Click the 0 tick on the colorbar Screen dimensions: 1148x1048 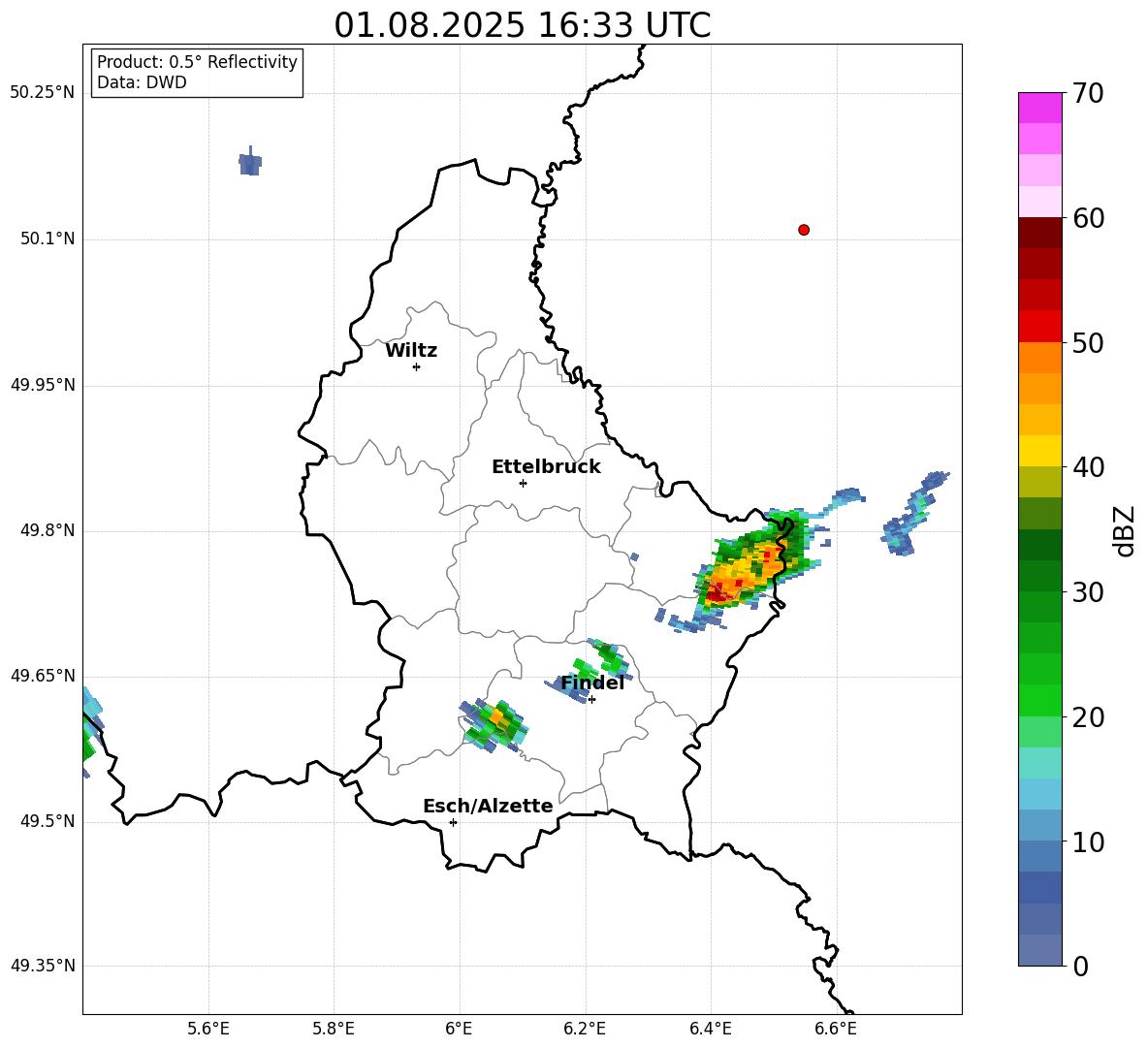1081,966
